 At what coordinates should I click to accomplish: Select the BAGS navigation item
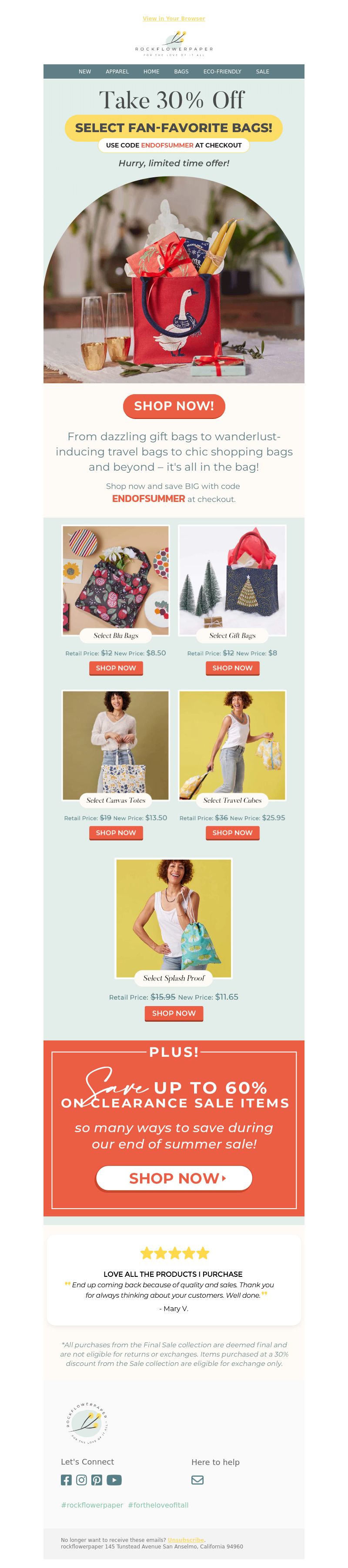coord(181,72)
